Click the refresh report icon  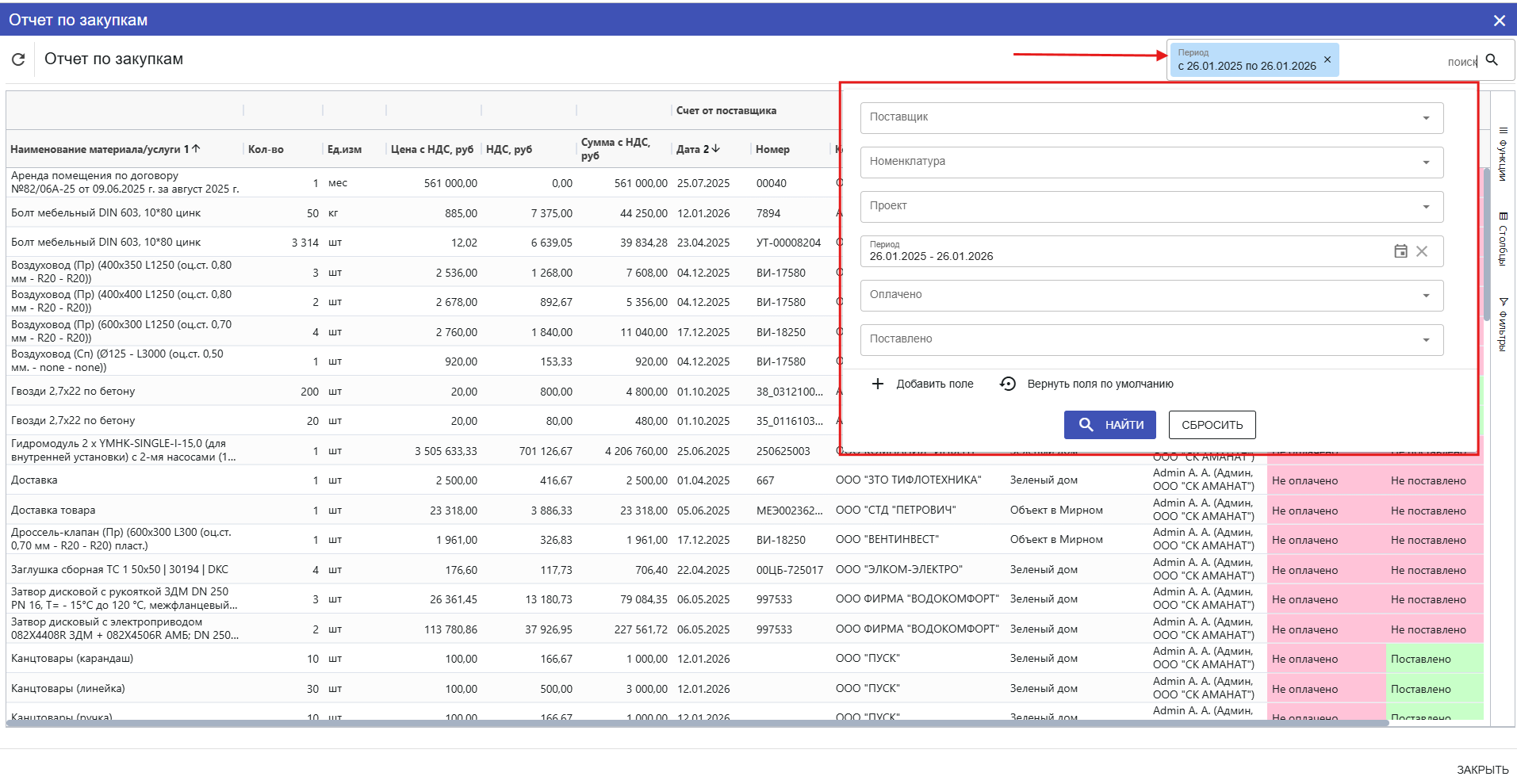(x=18, y=59)
